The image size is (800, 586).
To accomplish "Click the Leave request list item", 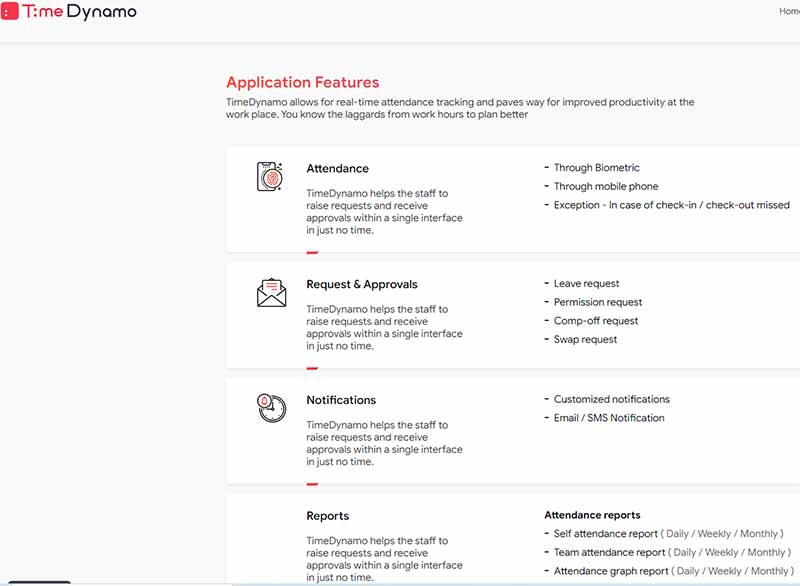I will (586, 284).
